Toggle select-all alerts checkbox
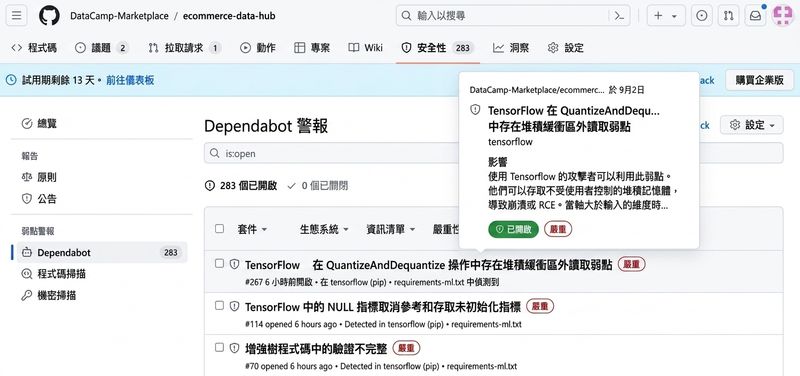 coord(219,229)
